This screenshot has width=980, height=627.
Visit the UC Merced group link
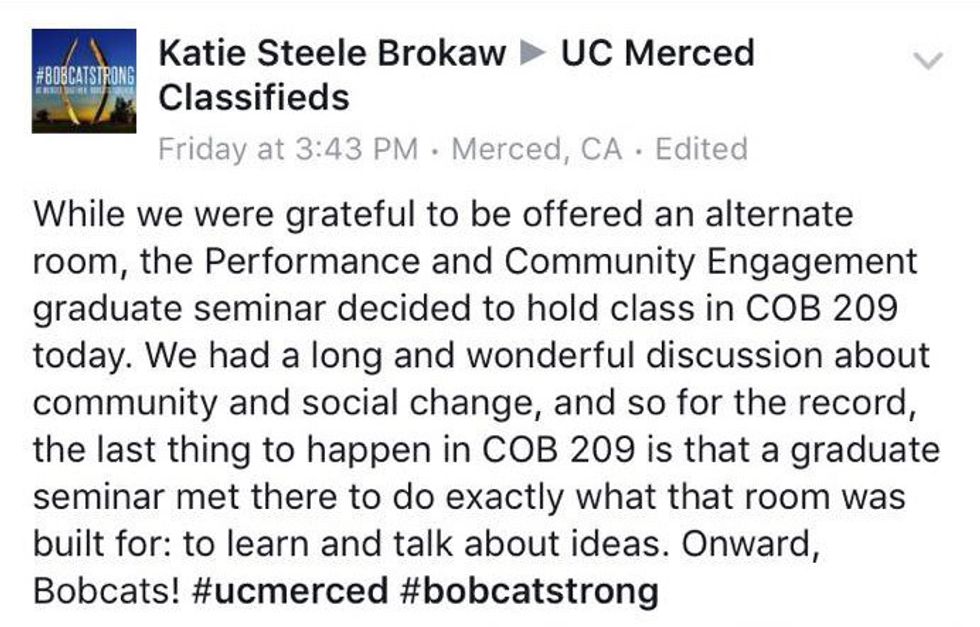(658, 52)
